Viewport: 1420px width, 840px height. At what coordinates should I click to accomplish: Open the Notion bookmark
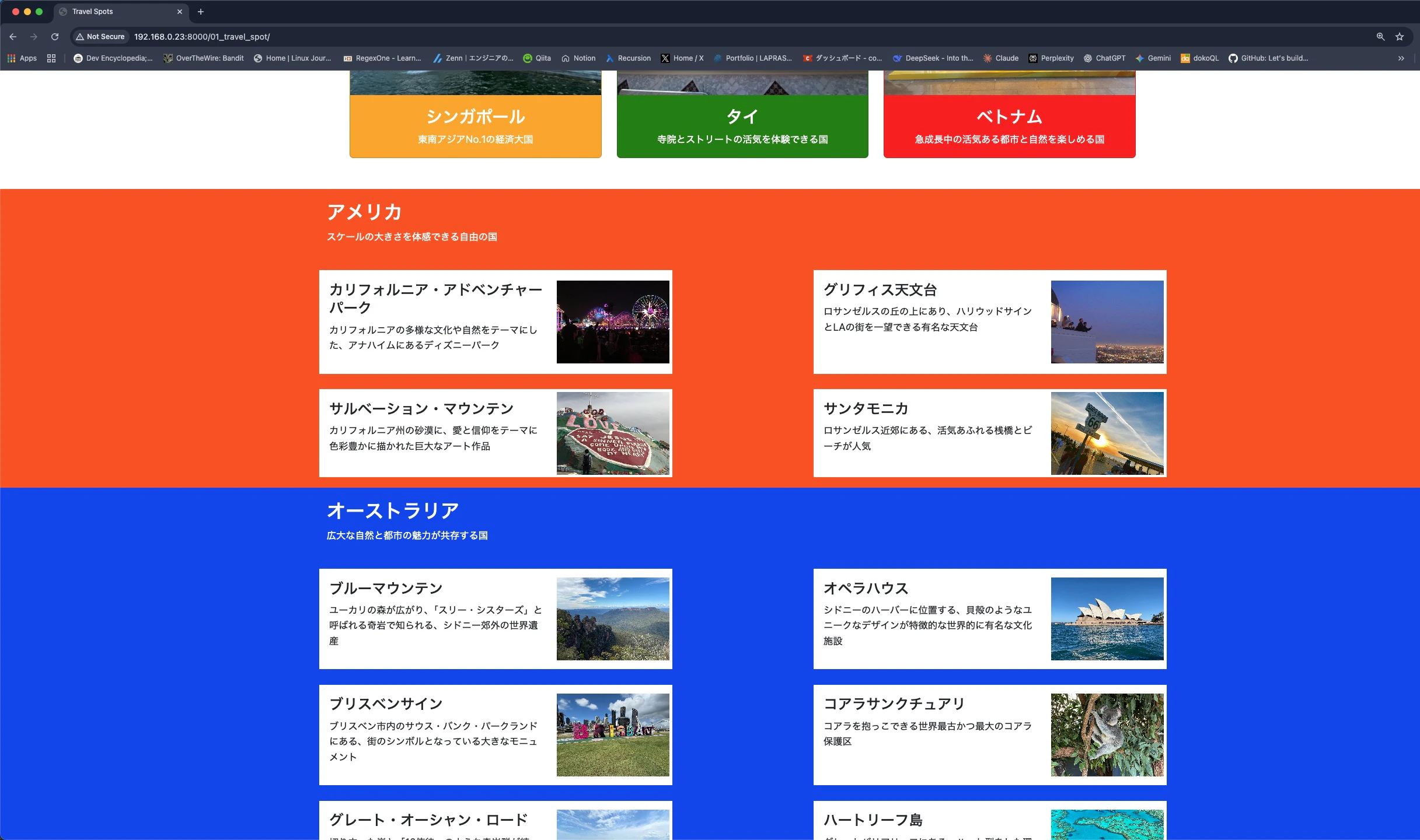coord(578,58)
